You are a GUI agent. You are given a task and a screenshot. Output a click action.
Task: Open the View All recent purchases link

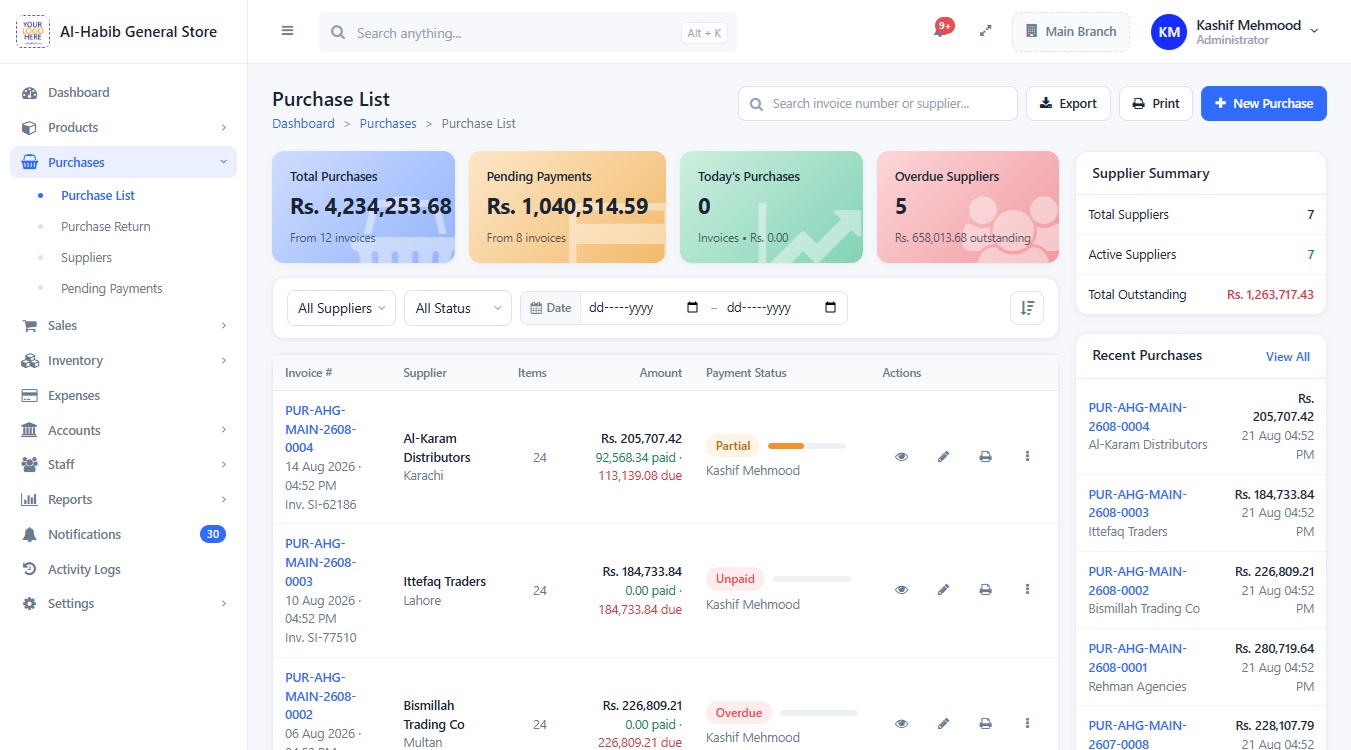(1288, 356)
